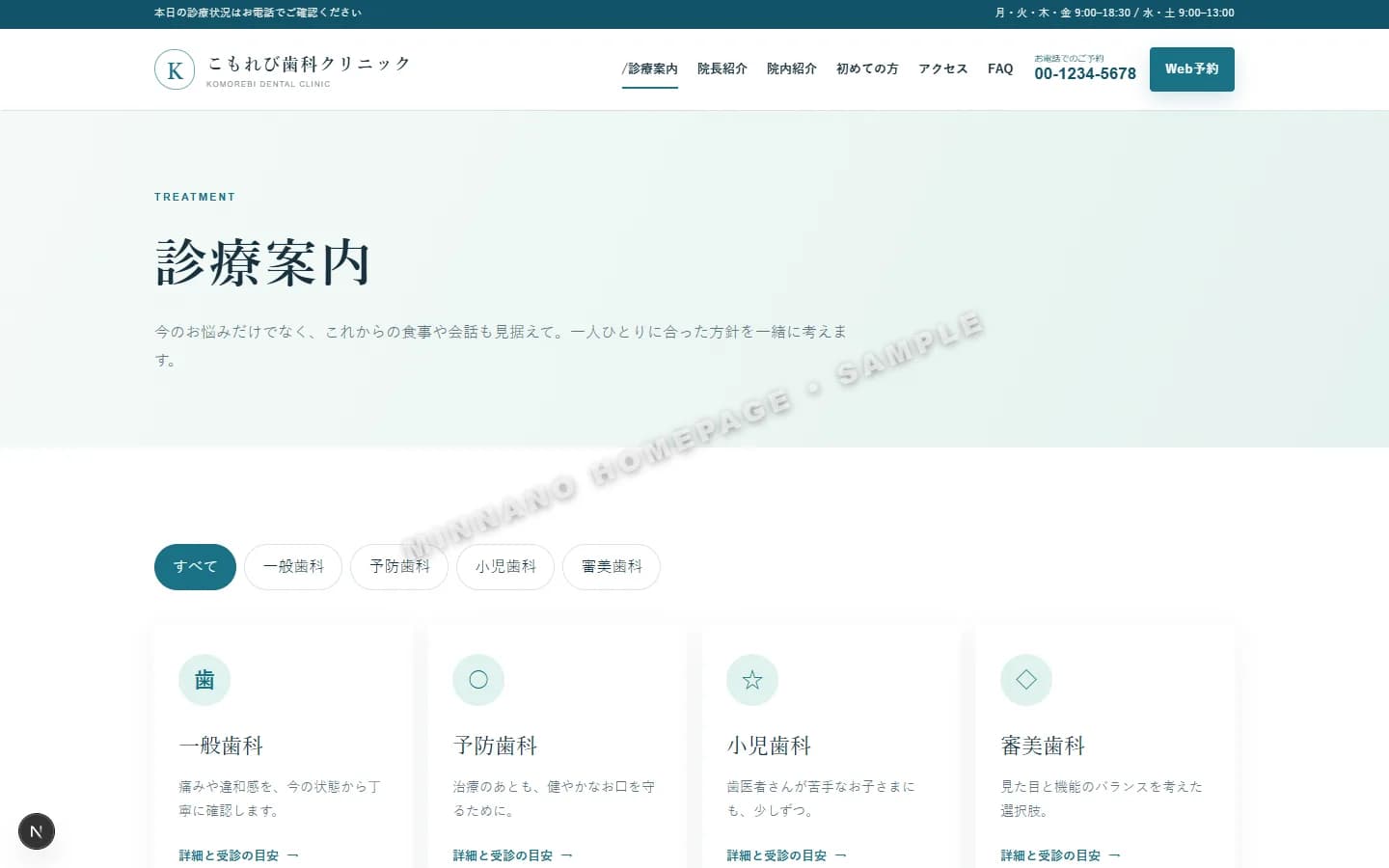Viewport: 1389px width, 868px height.
Task: Click the diamond icon on 審美歯科 card
Action: [x=1026, y=680]
